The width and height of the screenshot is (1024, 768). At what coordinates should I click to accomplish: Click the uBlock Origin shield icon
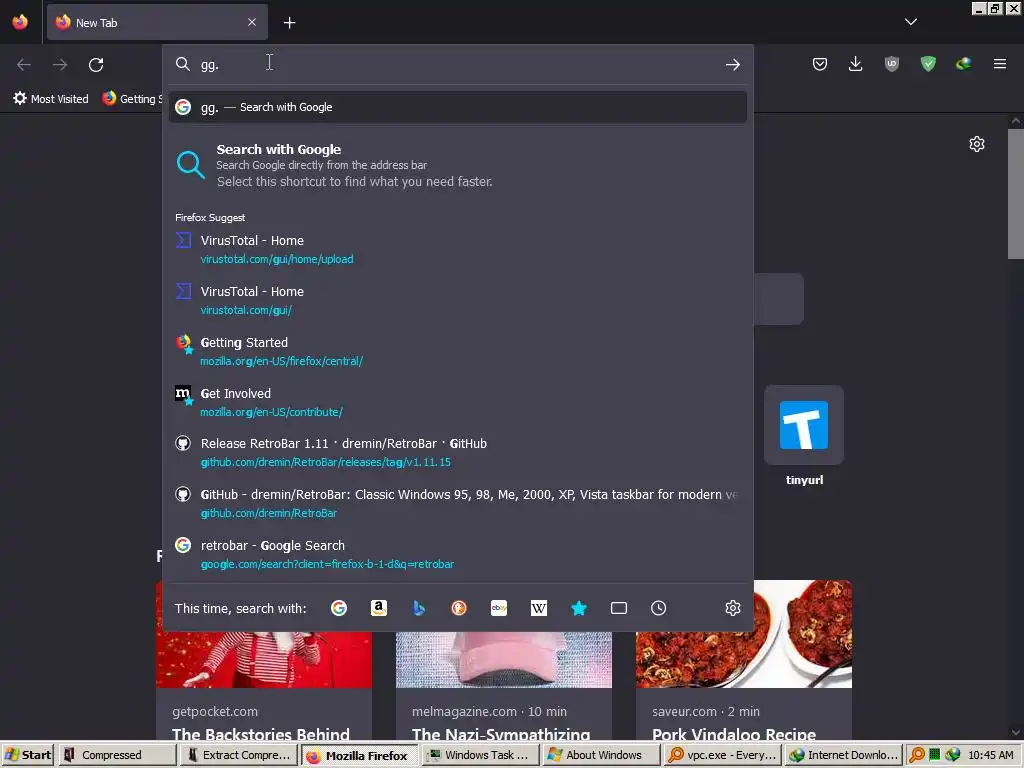coord(891,64)
